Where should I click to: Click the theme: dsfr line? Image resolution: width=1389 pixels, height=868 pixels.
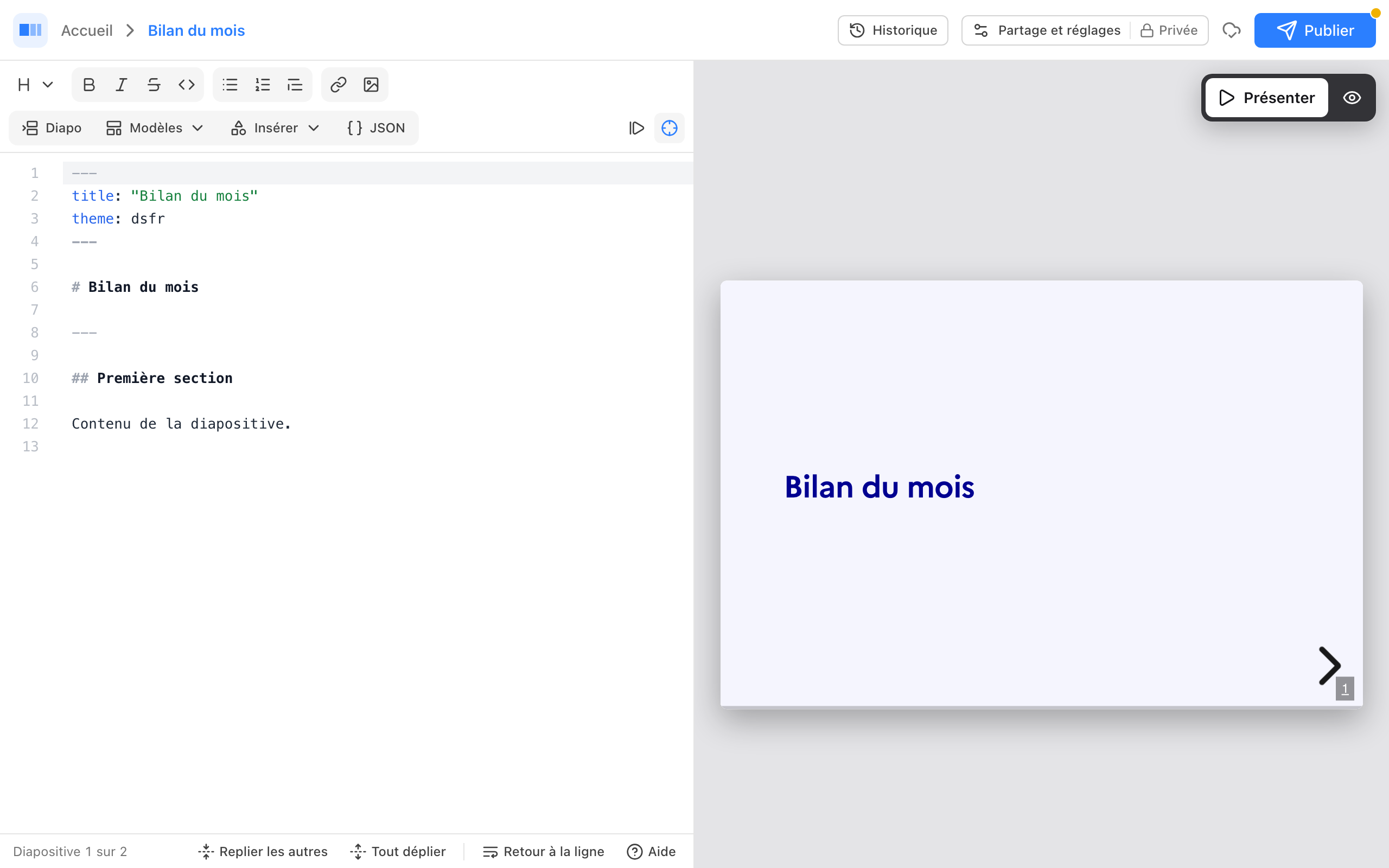pos(378,219)
